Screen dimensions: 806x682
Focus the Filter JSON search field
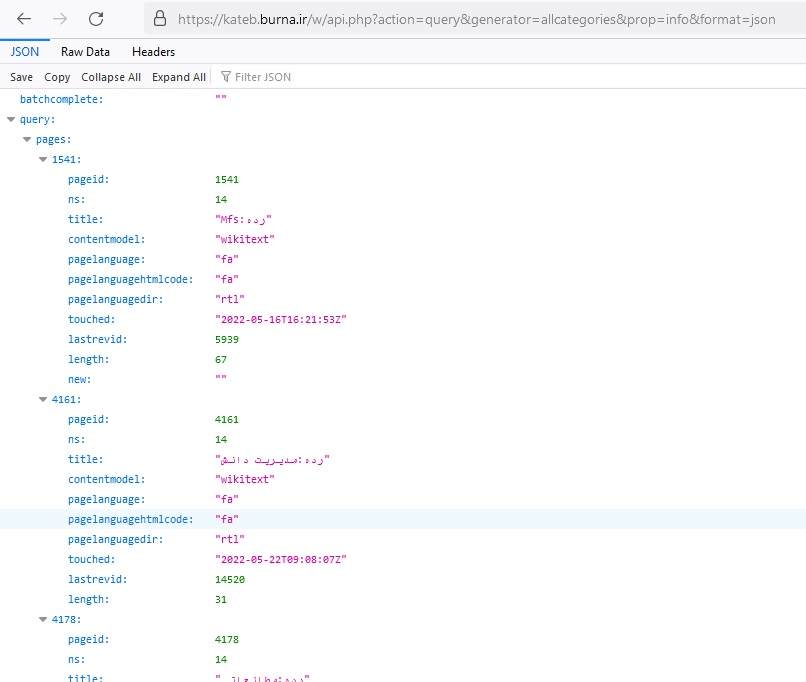pyautogui.click(x=300, y=77)
